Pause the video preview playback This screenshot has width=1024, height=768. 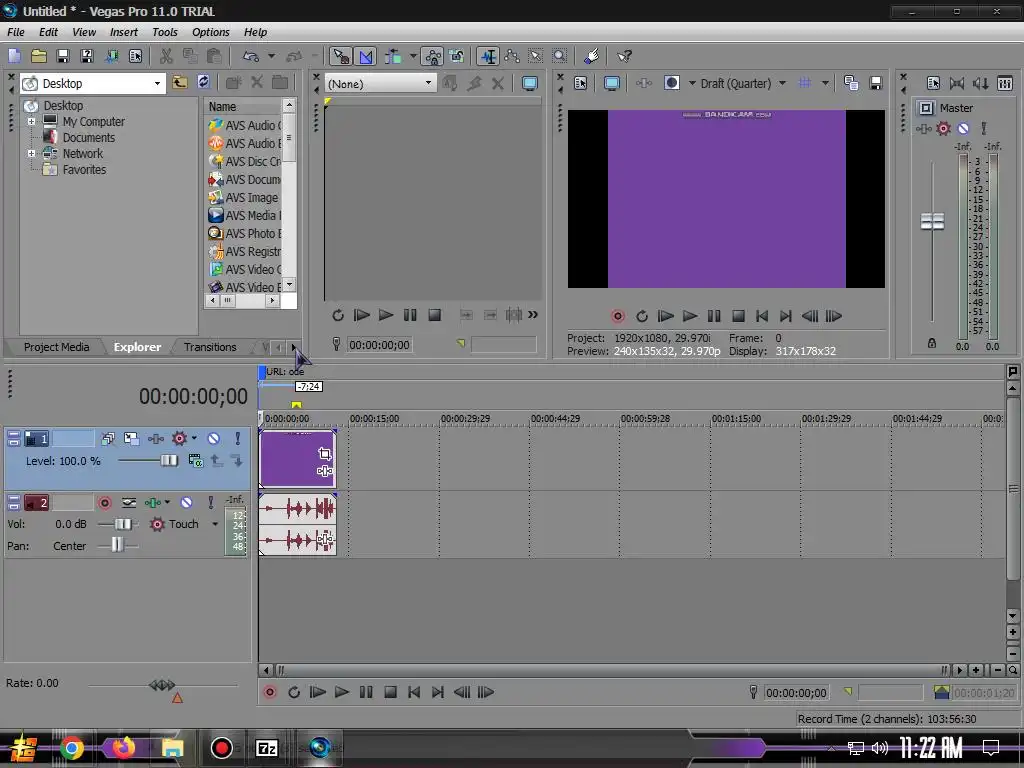714,316
